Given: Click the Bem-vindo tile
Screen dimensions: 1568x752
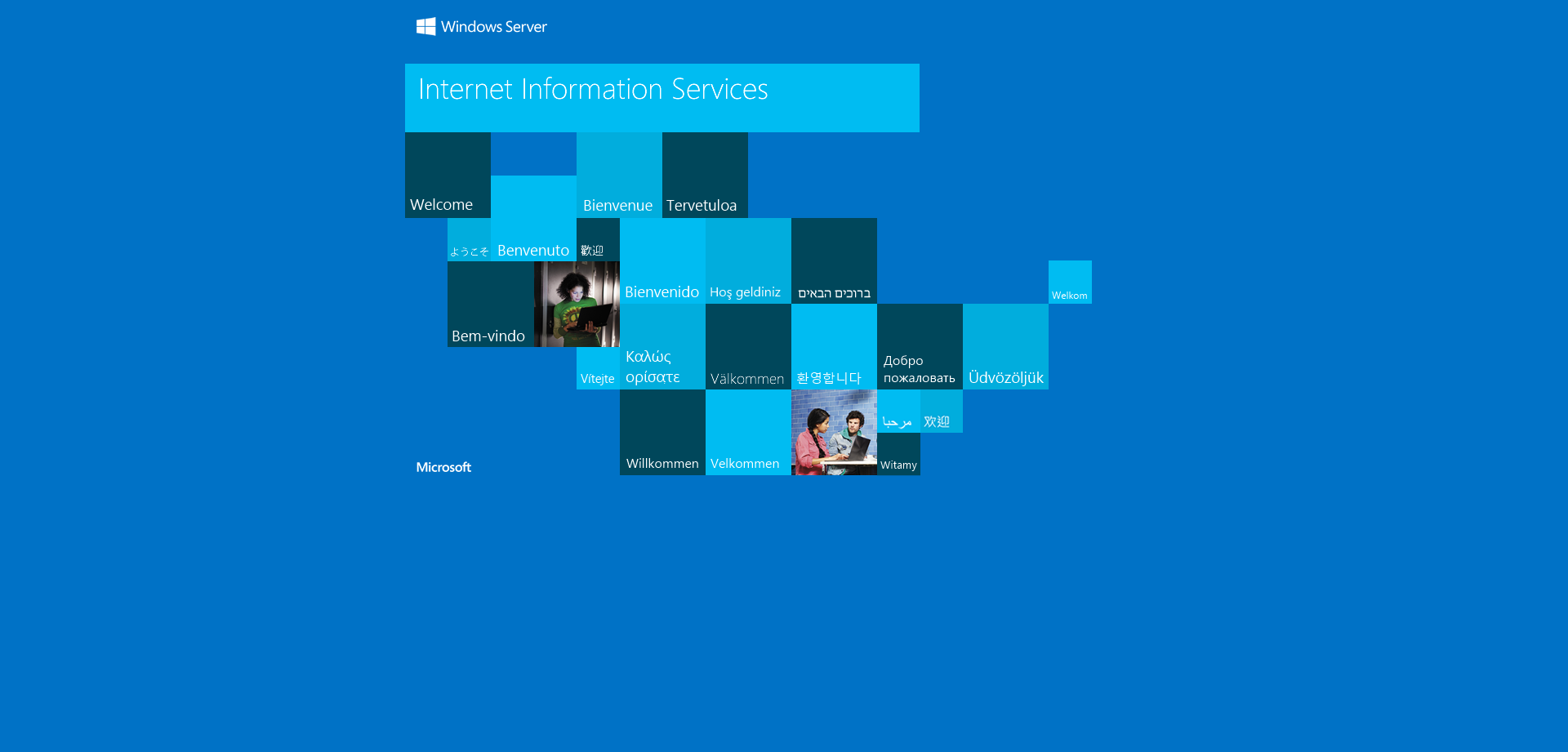Looking at the screenshot, I should point(490,305).
